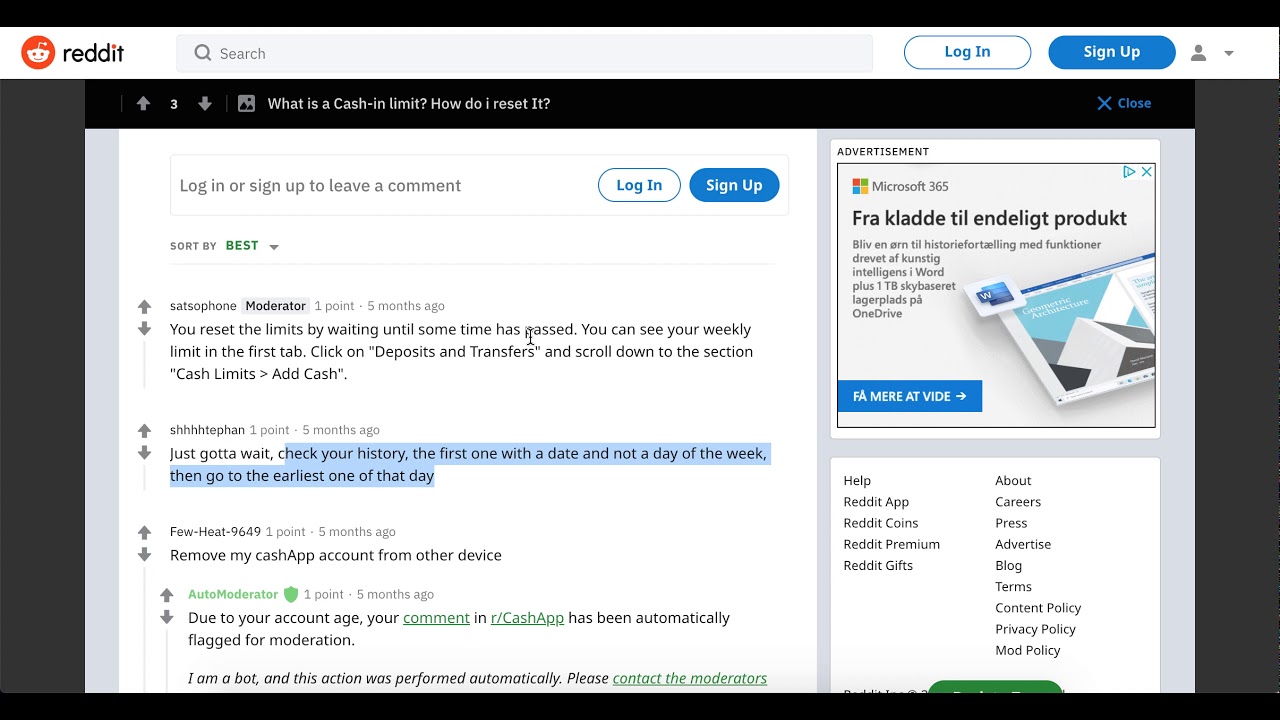Click the Reddit logo icon
Image resolution: width=1280 pixels, height=720 pixels.
tap(38, 53)
